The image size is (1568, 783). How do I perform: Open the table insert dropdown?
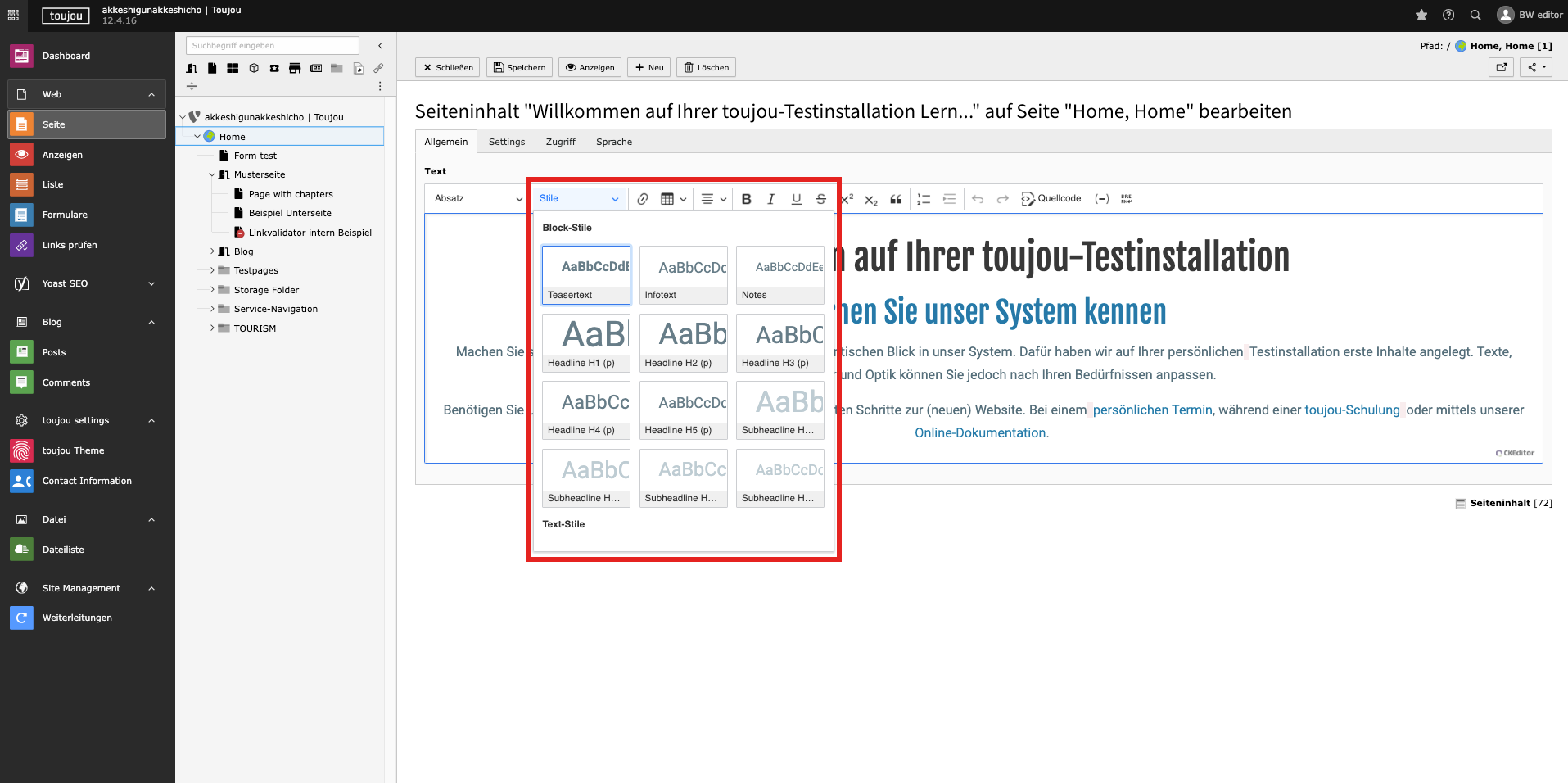(x=673, y=198)
